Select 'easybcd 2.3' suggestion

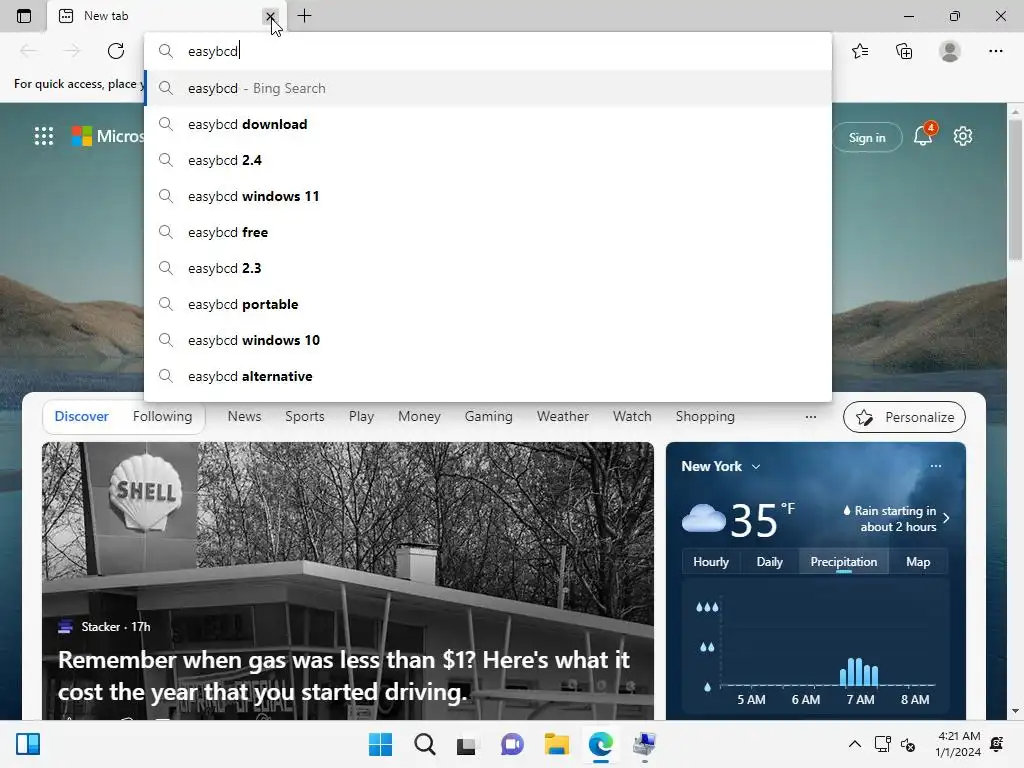pyautogui.click(x=488, y=268)
